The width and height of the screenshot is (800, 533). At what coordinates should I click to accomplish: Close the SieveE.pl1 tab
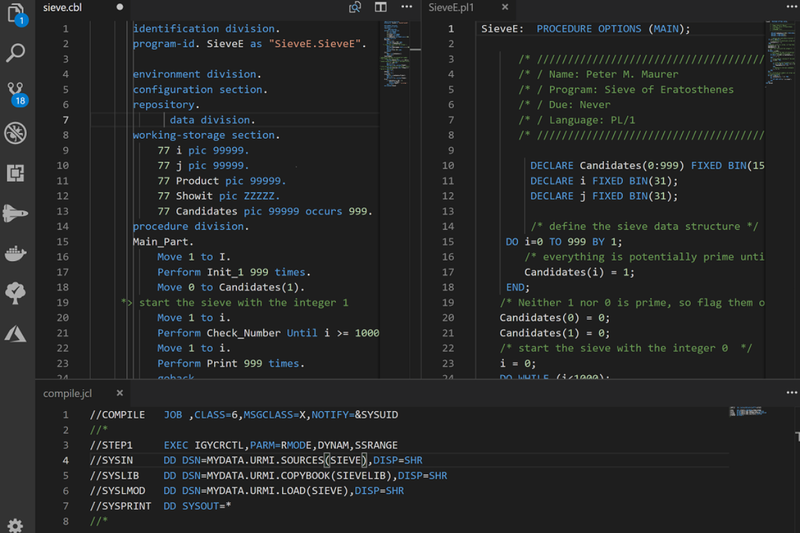505,7
